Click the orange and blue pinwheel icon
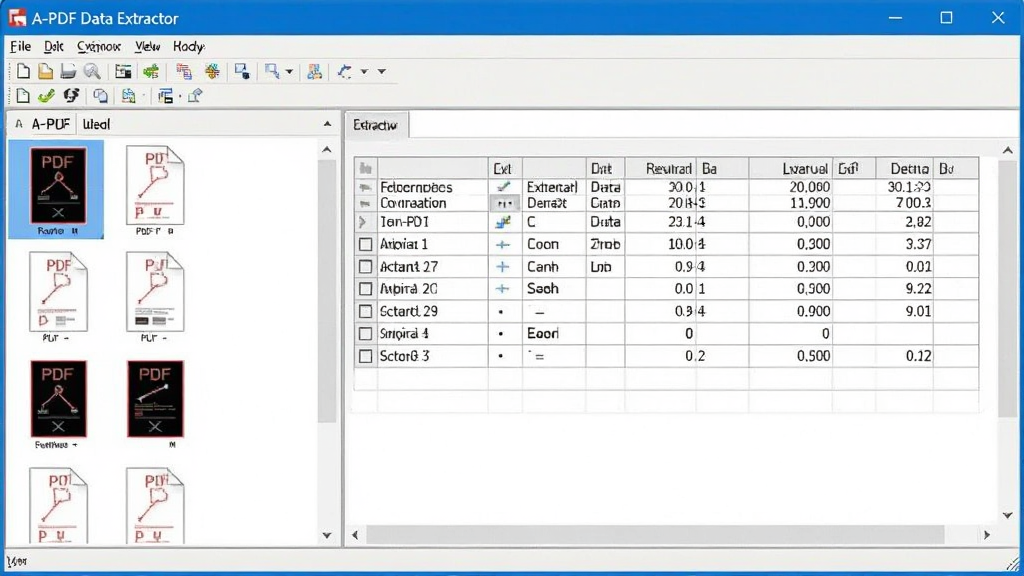The height and width of the screenshot is (576, 1024). click(212, 71)
